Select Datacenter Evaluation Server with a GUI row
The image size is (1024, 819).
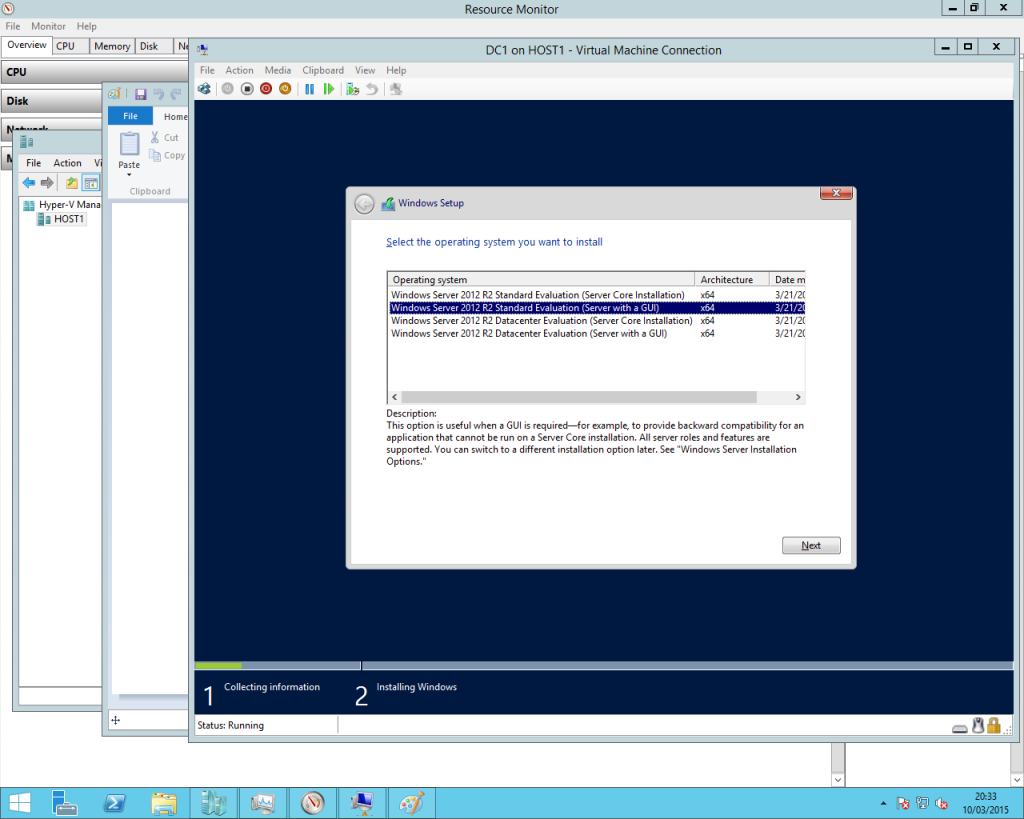pyautogui.click(x=597, y=333)
